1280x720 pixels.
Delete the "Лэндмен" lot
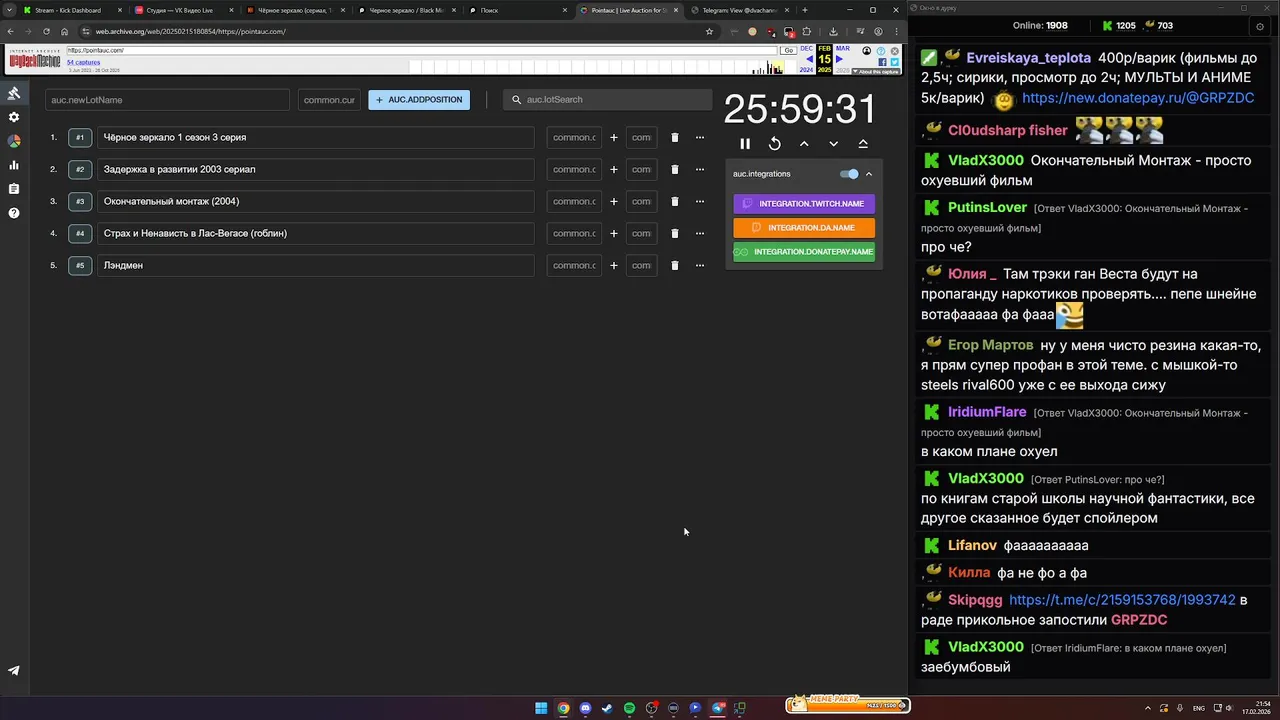coord(674,265)
